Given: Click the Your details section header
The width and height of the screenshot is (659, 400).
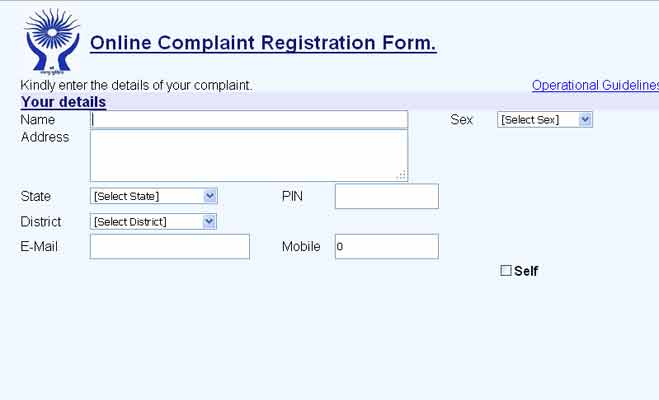Looking at the screenshot, I should click(63, 102).
